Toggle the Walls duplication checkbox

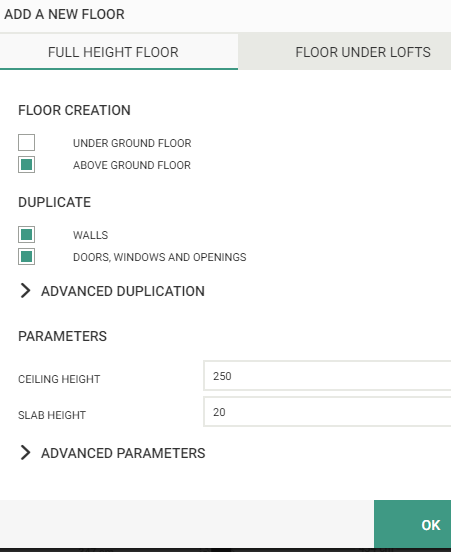pos(26,234)
